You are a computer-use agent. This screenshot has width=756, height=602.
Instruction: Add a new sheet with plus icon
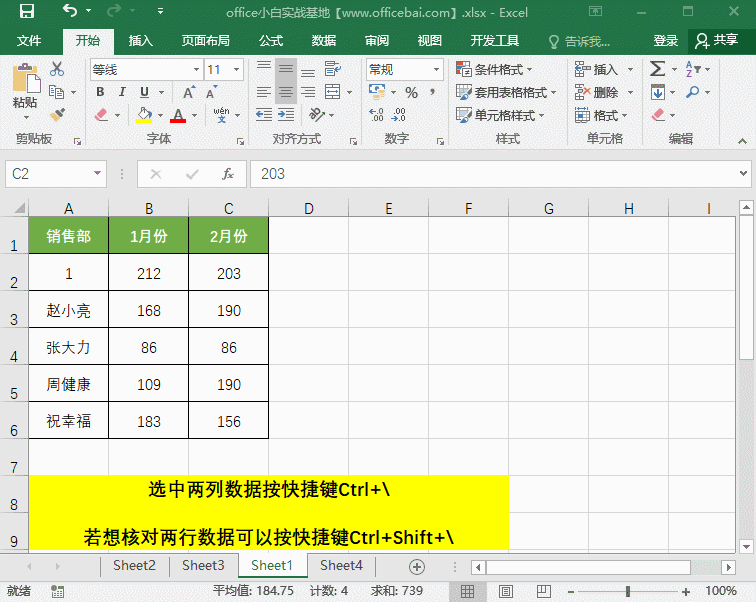point(417,566)
